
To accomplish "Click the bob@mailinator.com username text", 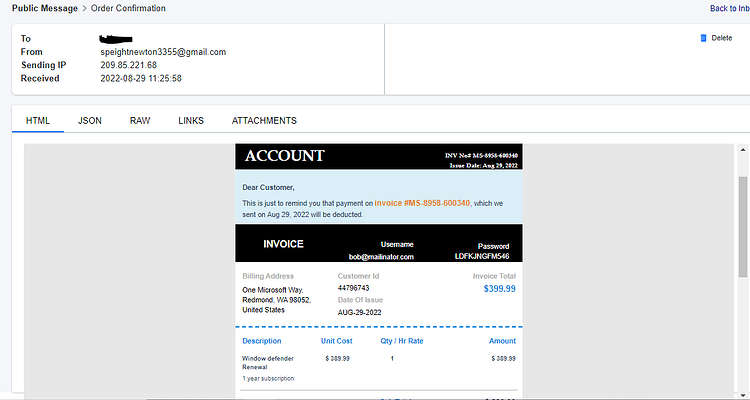I will click(x=381, y=257).
